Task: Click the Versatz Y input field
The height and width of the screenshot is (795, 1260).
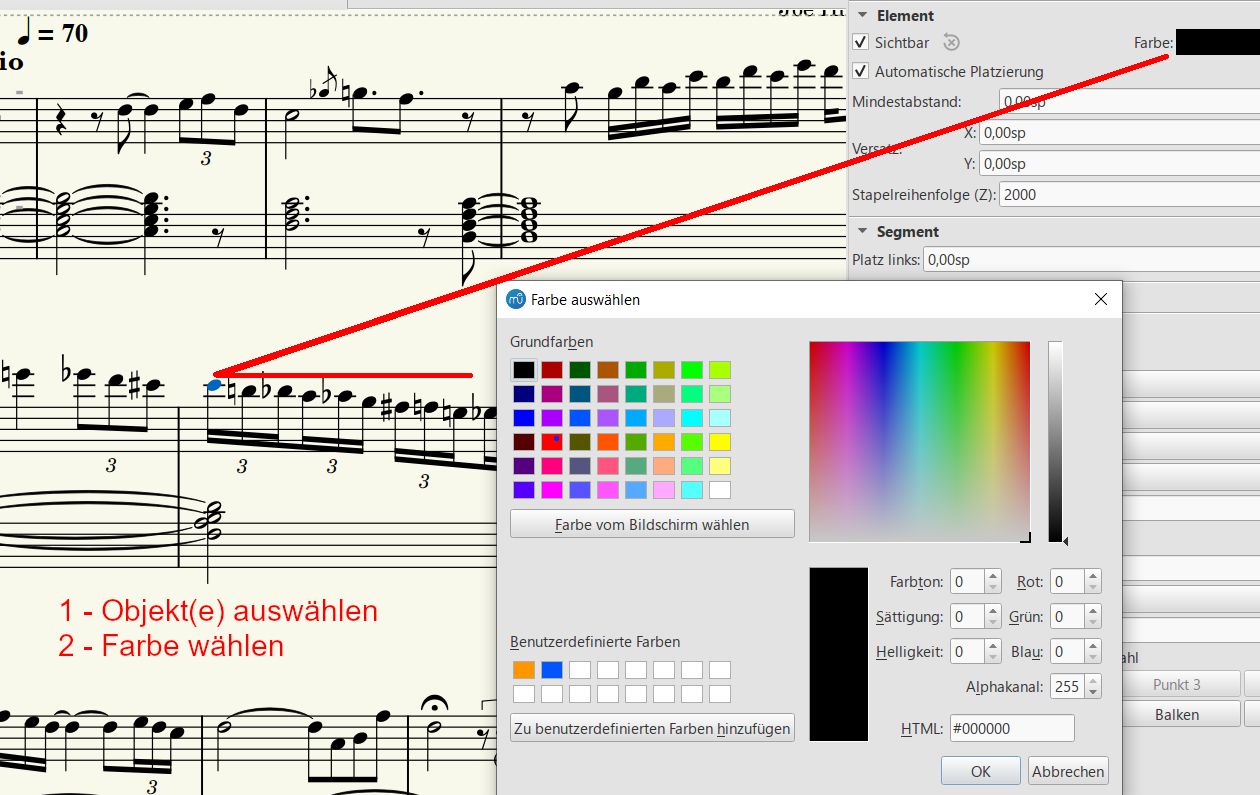Action: (x=1119, y=163)
